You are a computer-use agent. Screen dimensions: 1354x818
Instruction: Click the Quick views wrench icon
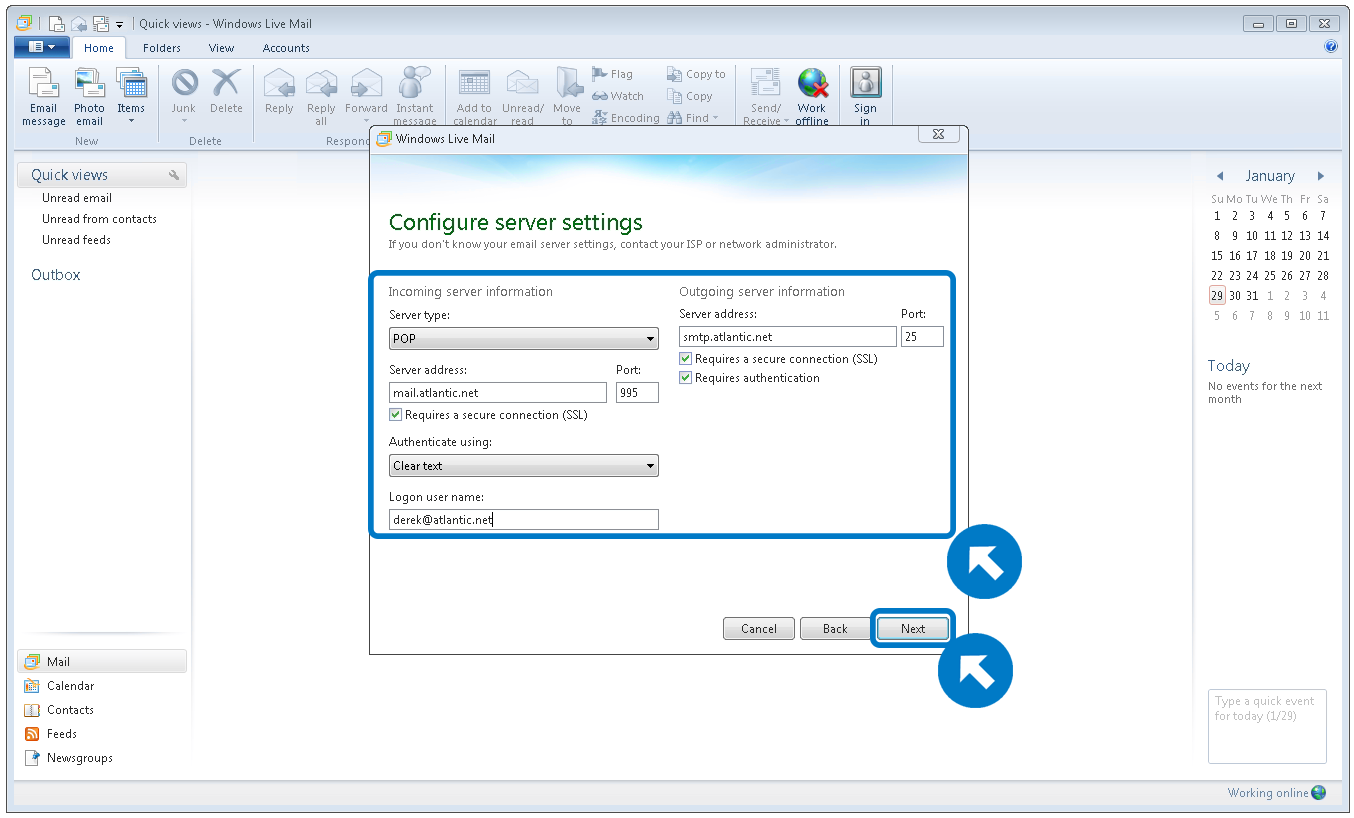[x=174, y=175]
